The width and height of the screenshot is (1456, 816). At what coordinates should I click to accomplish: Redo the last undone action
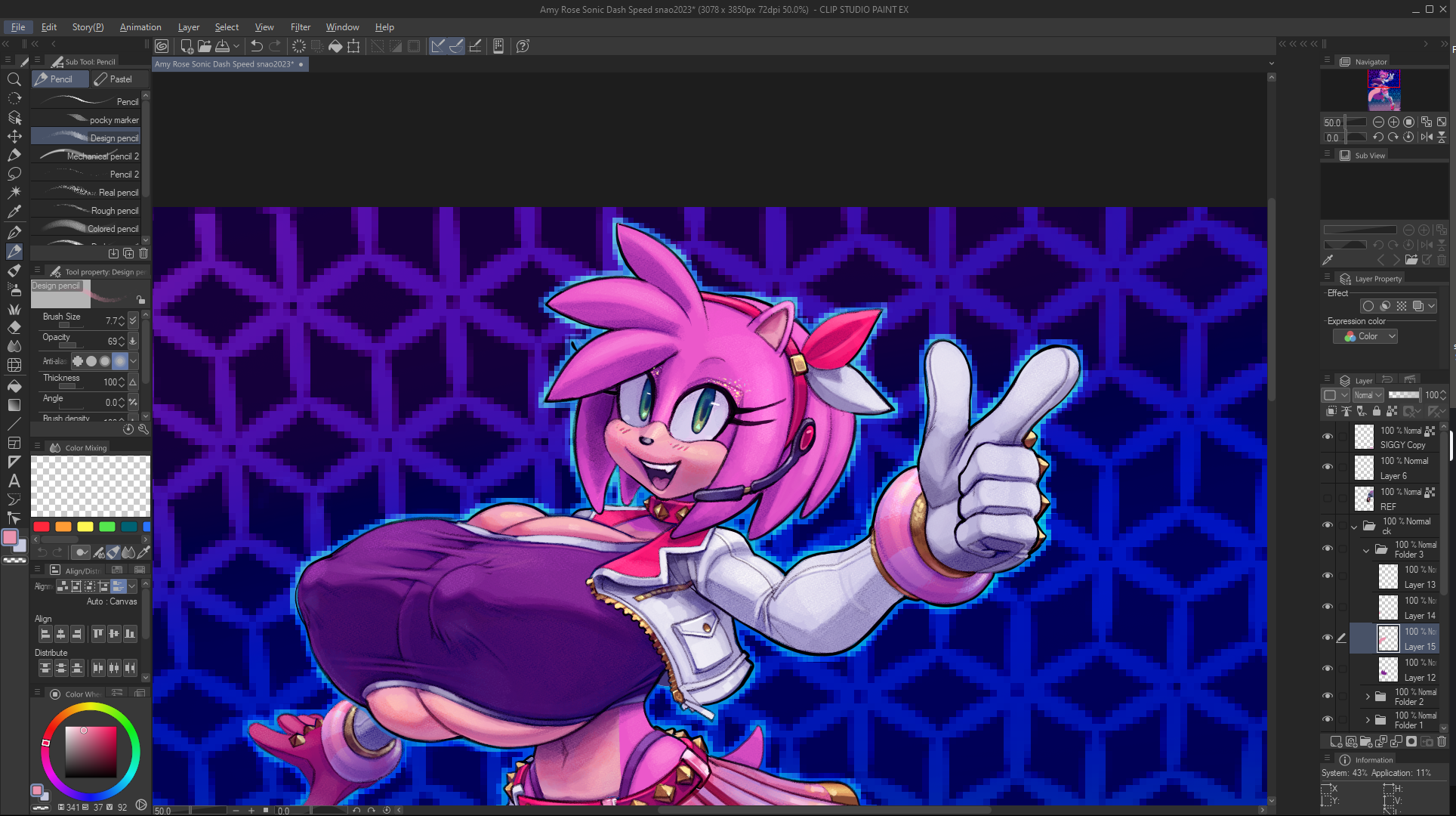(275, 46)
